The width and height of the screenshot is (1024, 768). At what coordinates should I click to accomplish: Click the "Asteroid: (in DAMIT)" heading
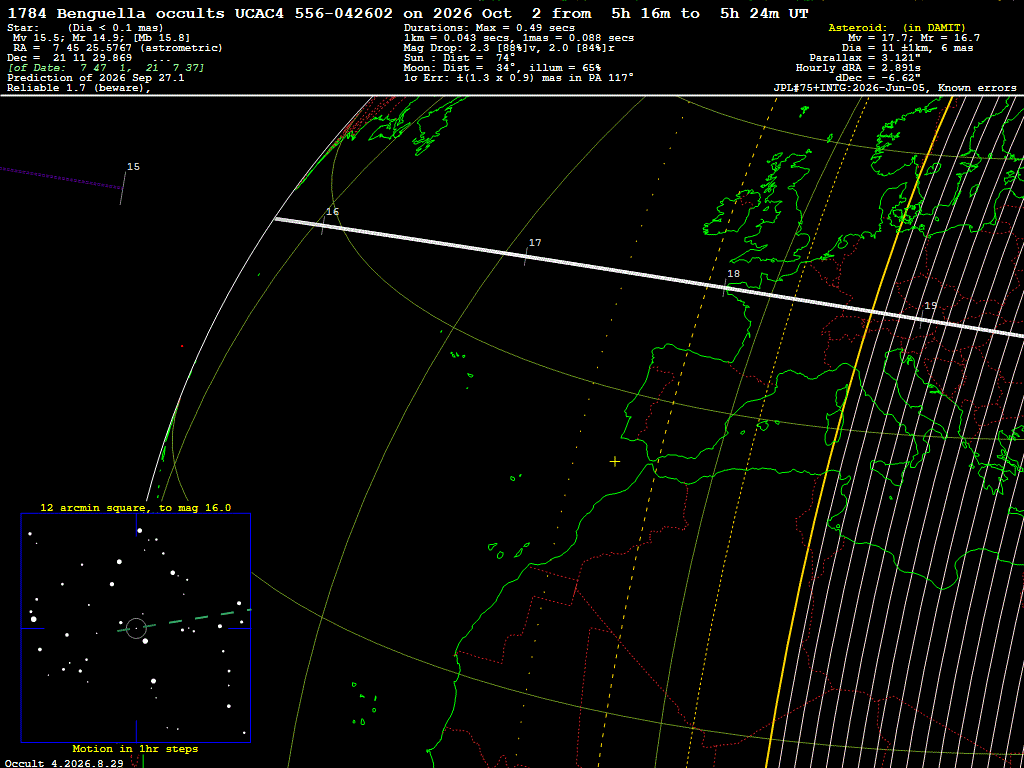point(897,28)
